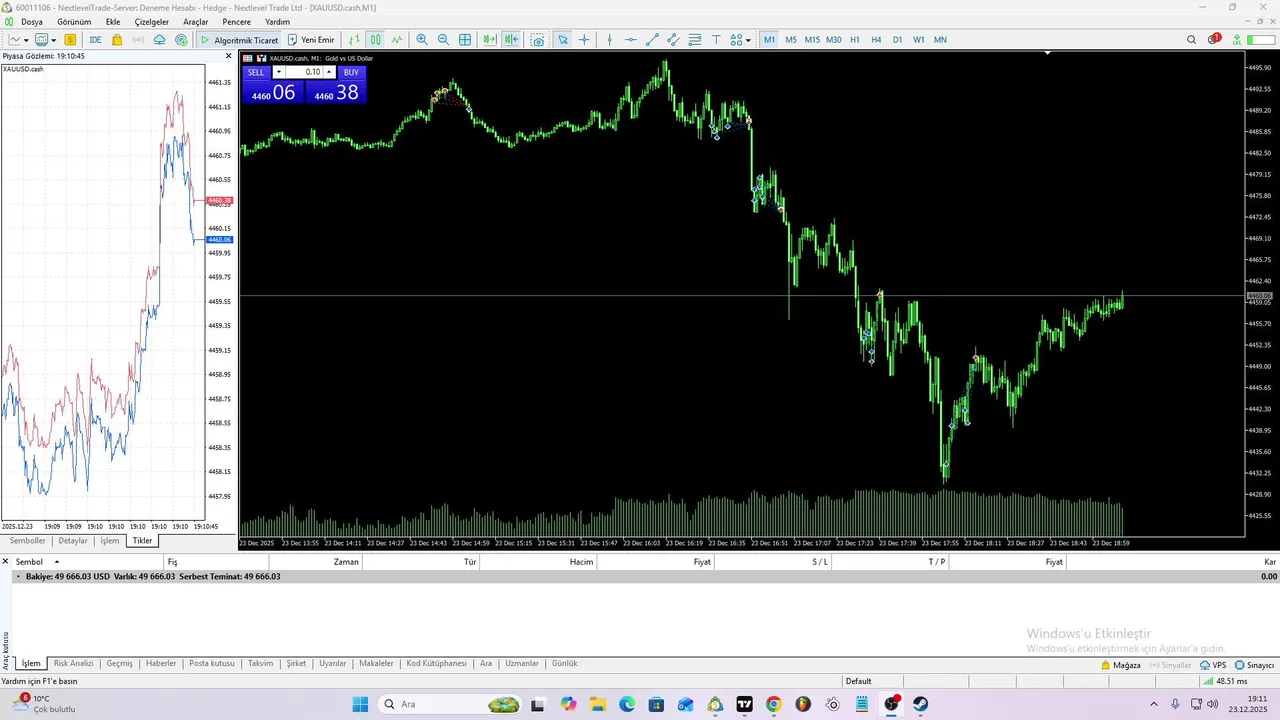Open the Araçlar menu
Image resolution: width=1280 pixels, height=720 pixels.
click(x=196, y=22)
